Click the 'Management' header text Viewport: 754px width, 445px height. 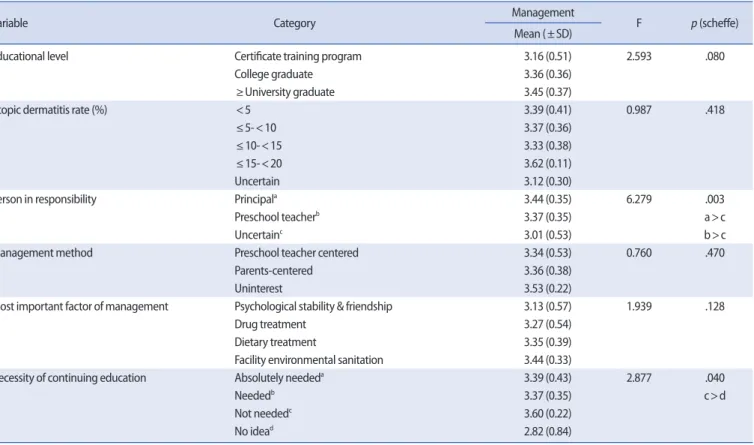pos(542,13)
